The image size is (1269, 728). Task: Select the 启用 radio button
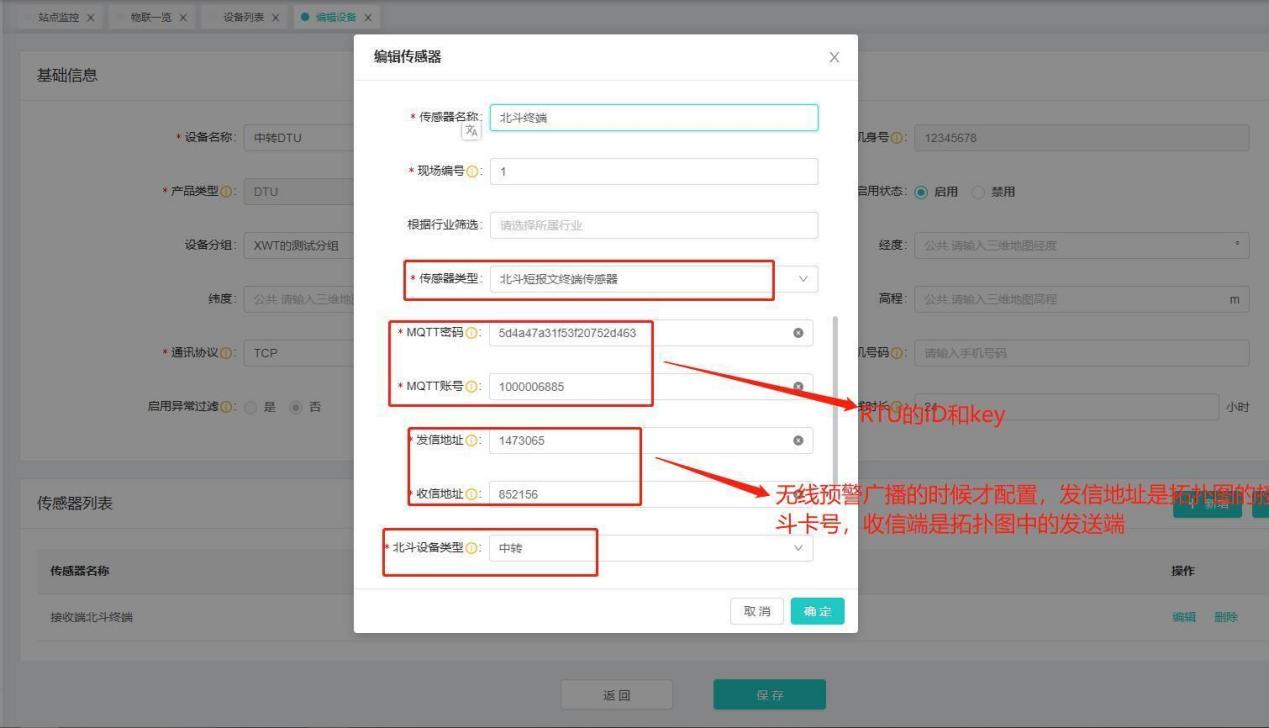pyautogui.click(x=921, y=192)
